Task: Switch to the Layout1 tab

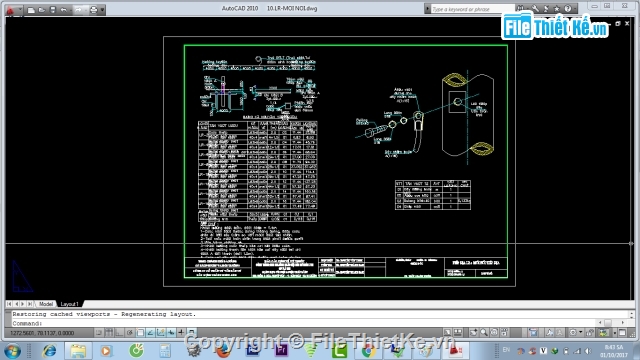Action: [69, 304]
